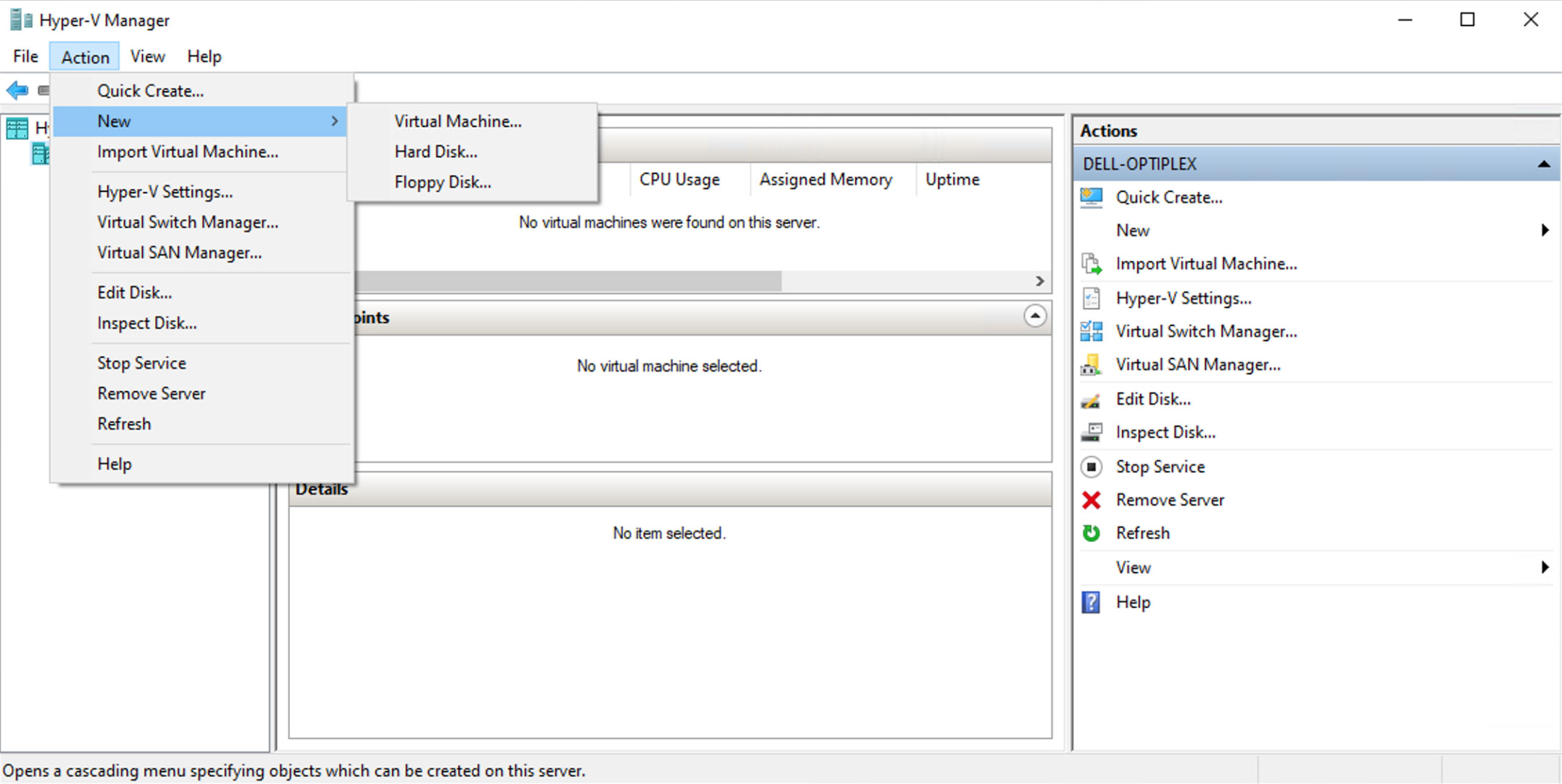Screen dimensions: 1562x784
Task: Maximize the Hyper-V Manager window
Action: 1467,20
